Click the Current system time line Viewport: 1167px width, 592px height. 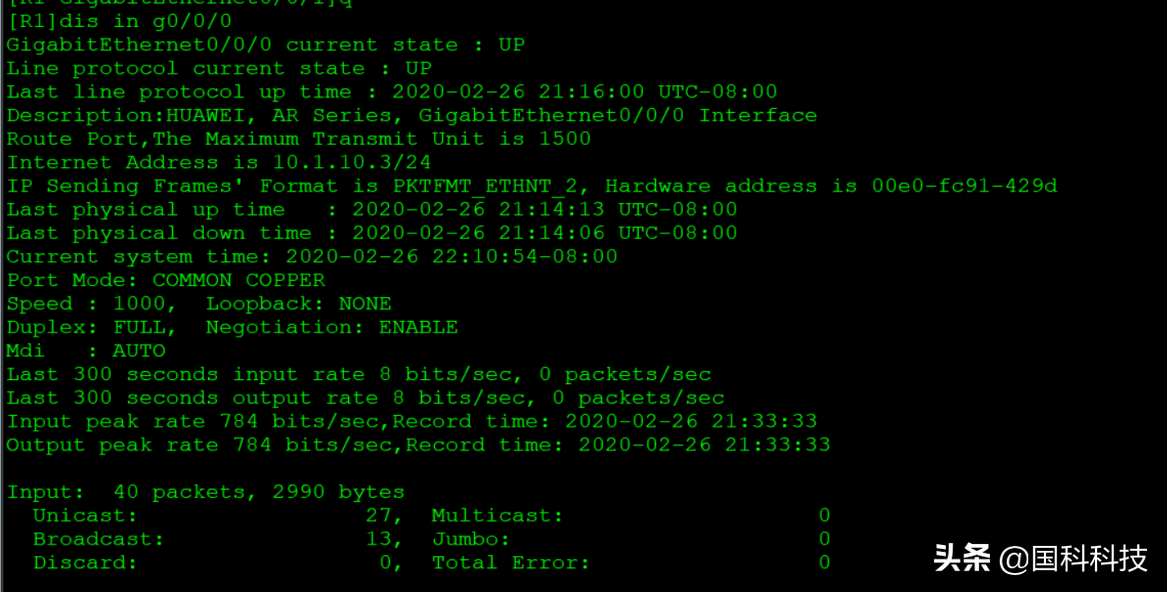point(312,256)
